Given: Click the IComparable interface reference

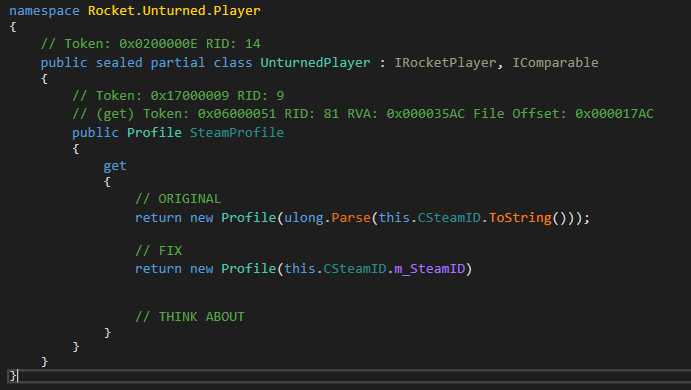Looking at the screenshot, I should tap(555, 63).
